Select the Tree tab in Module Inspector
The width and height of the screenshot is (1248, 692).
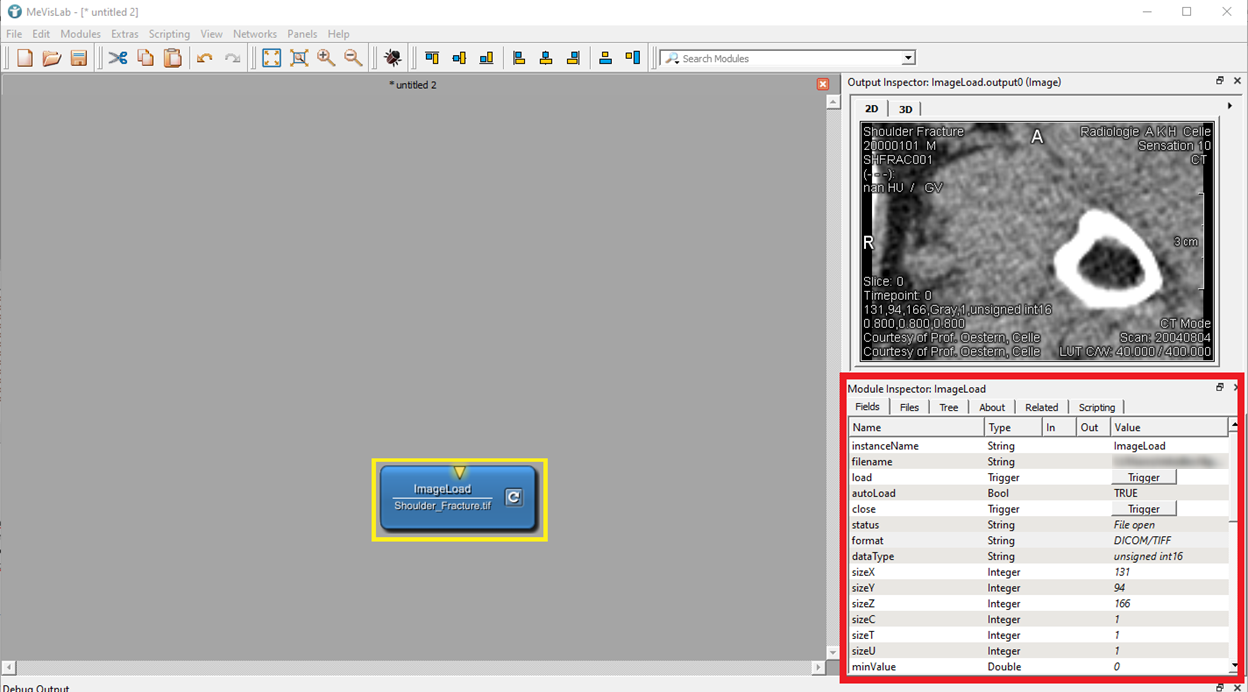[x=948, y=407]
